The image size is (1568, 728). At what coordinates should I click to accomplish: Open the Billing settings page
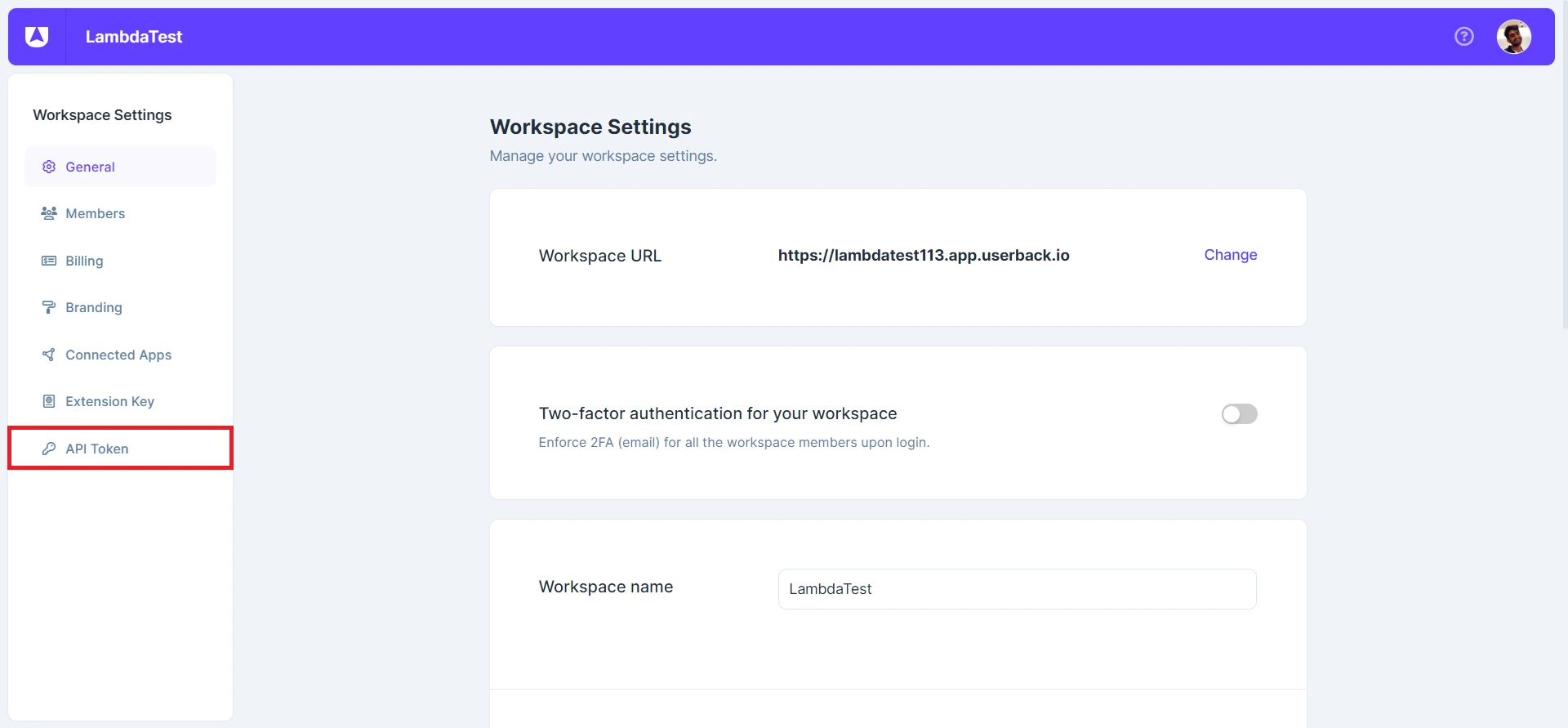click(84, 261)
